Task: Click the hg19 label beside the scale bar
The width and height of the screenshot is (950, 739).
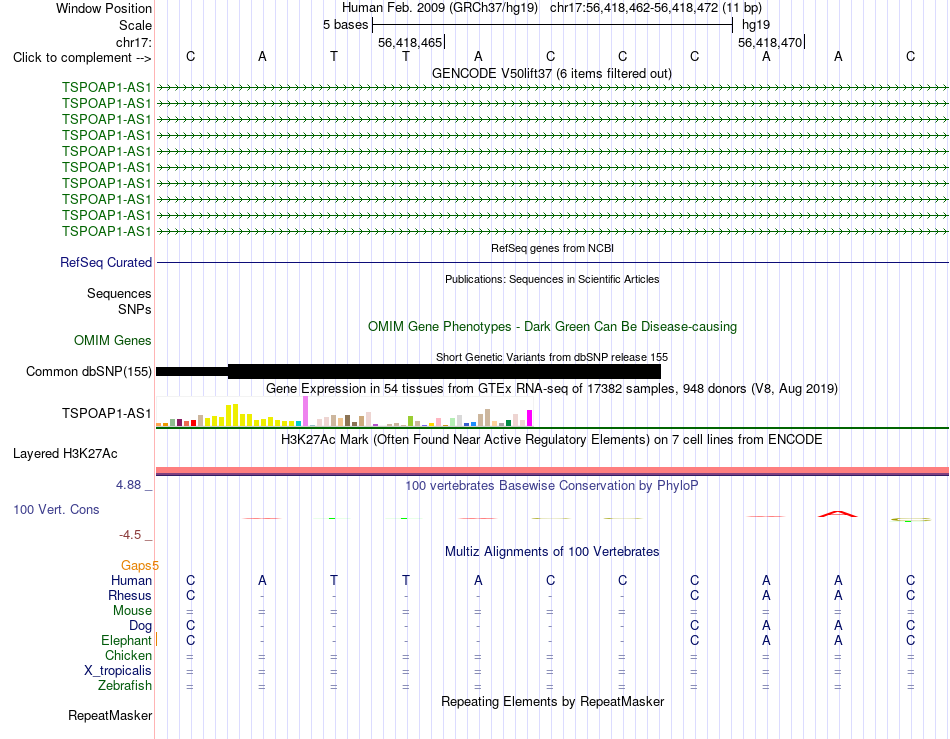Action: pos(756,25)
